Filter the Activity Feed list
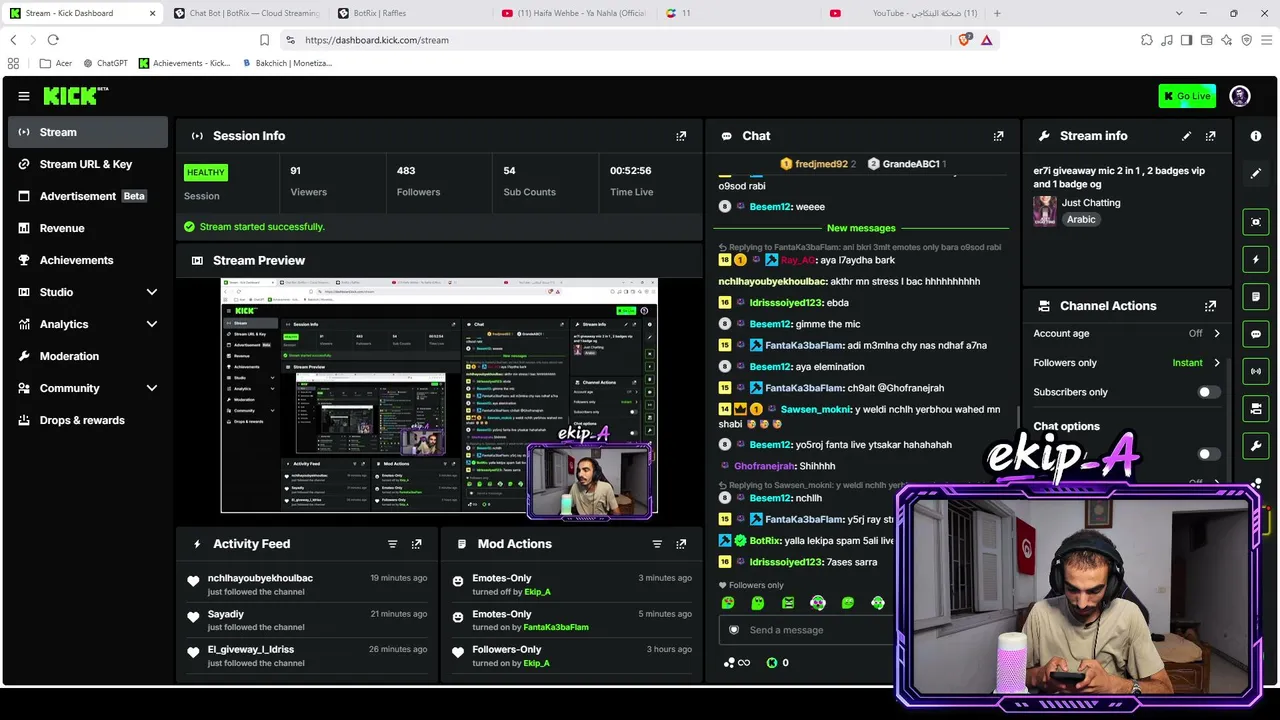The height and width of the screenshot is (720, 1280). (x=392, y=544)
